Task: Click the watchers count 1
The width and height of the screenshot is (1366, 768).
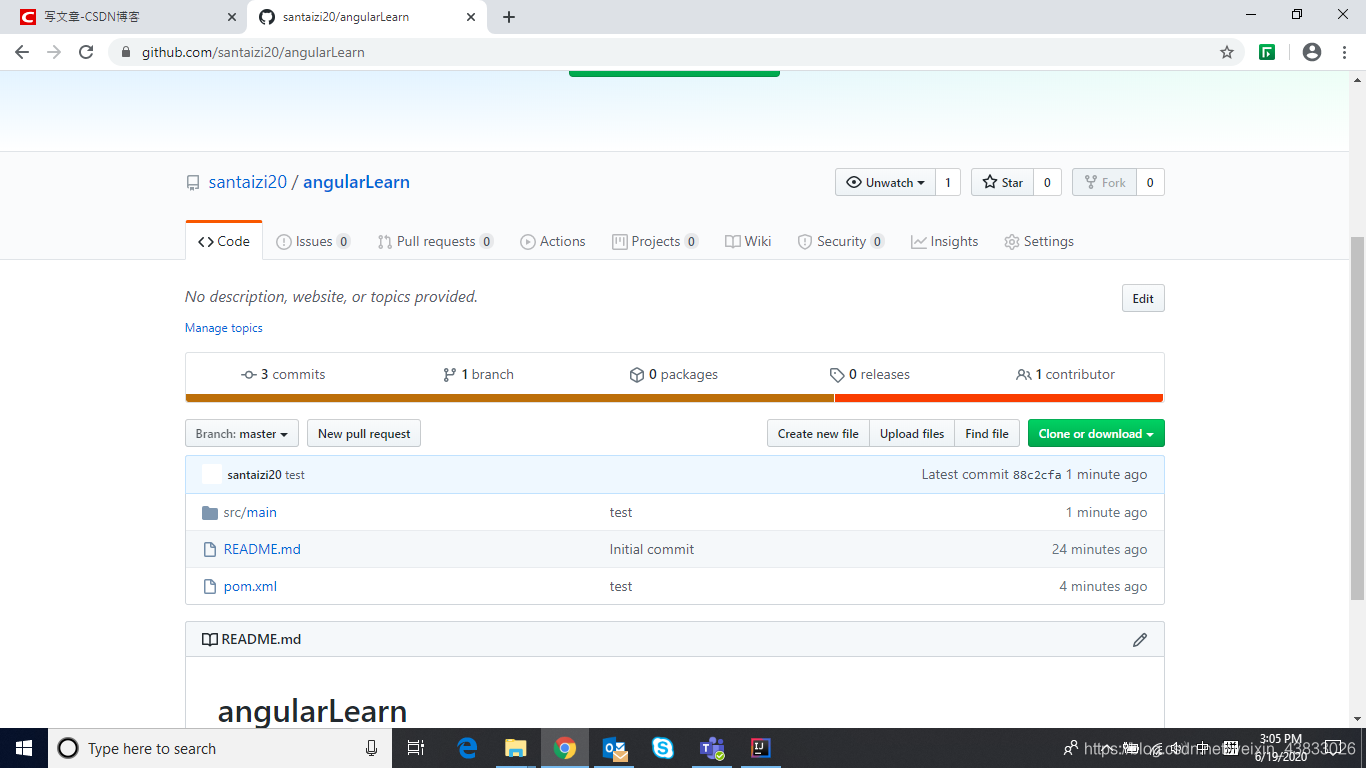Action: coord(948,182)
